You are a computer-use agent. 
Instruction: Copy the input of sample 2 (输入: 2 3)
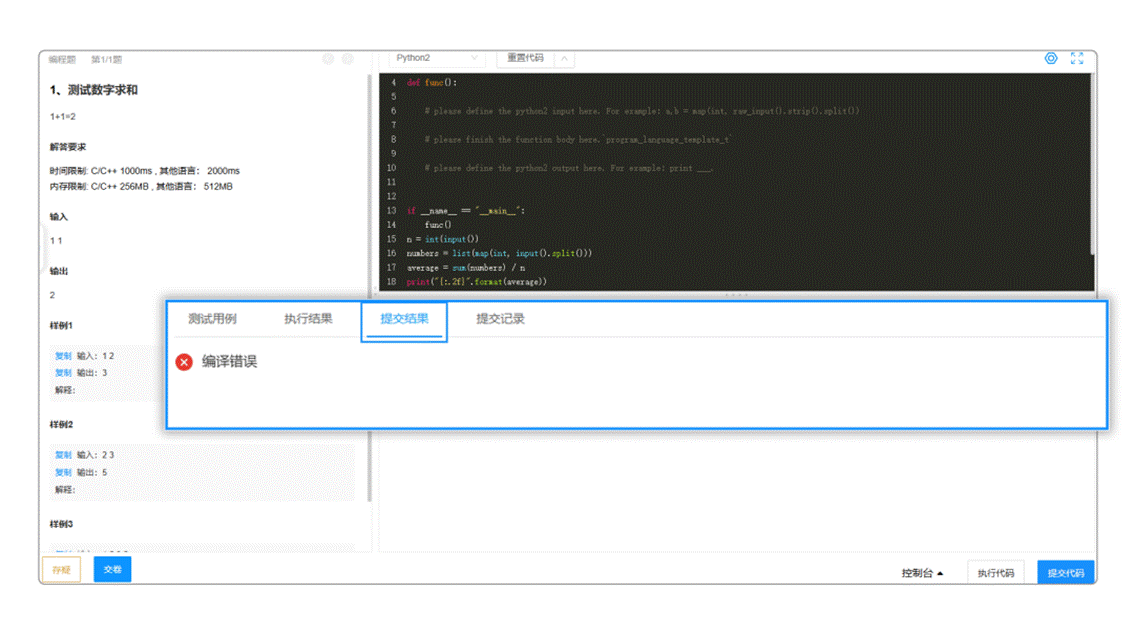63,455
